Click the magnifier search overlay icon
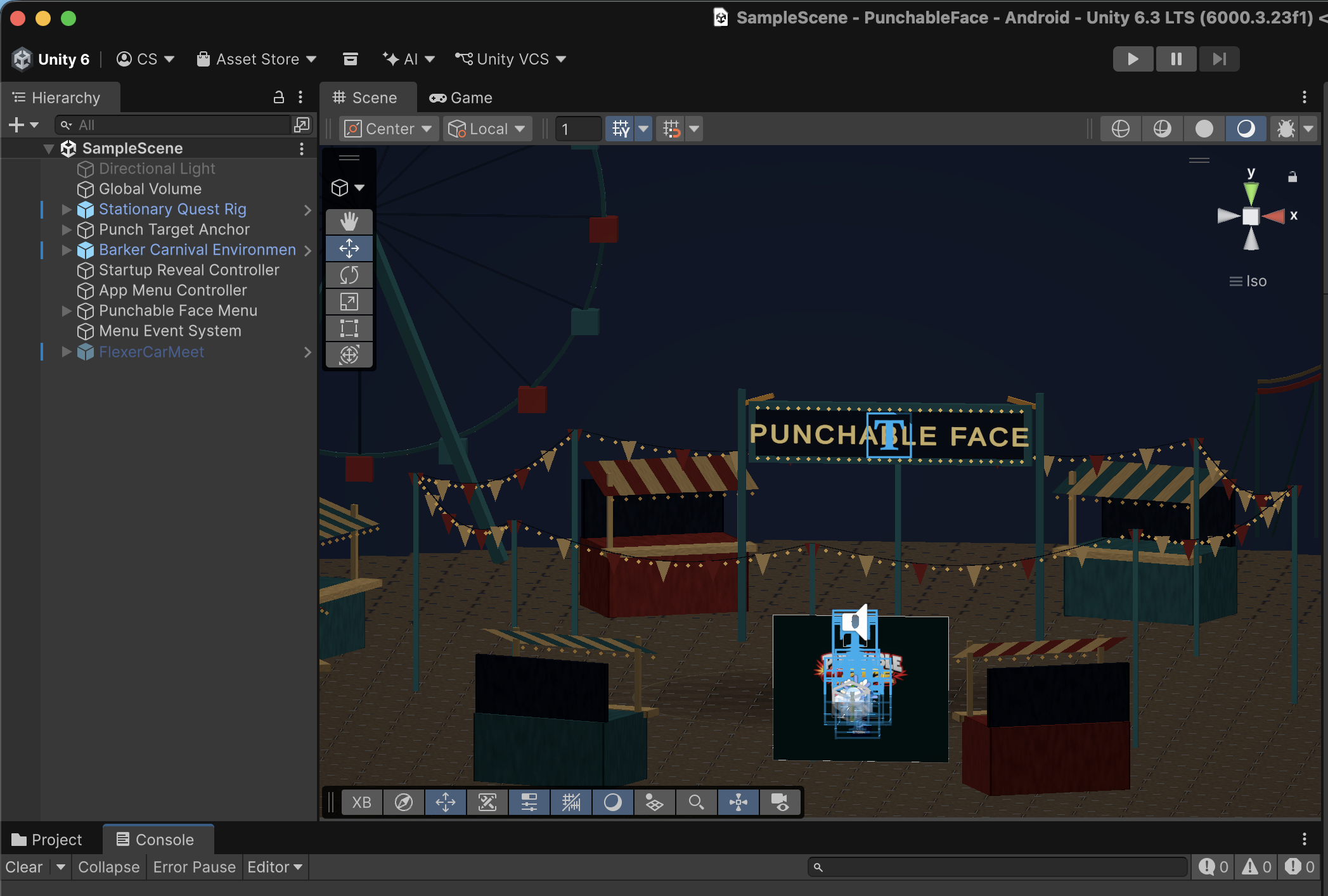 point(697,802)
